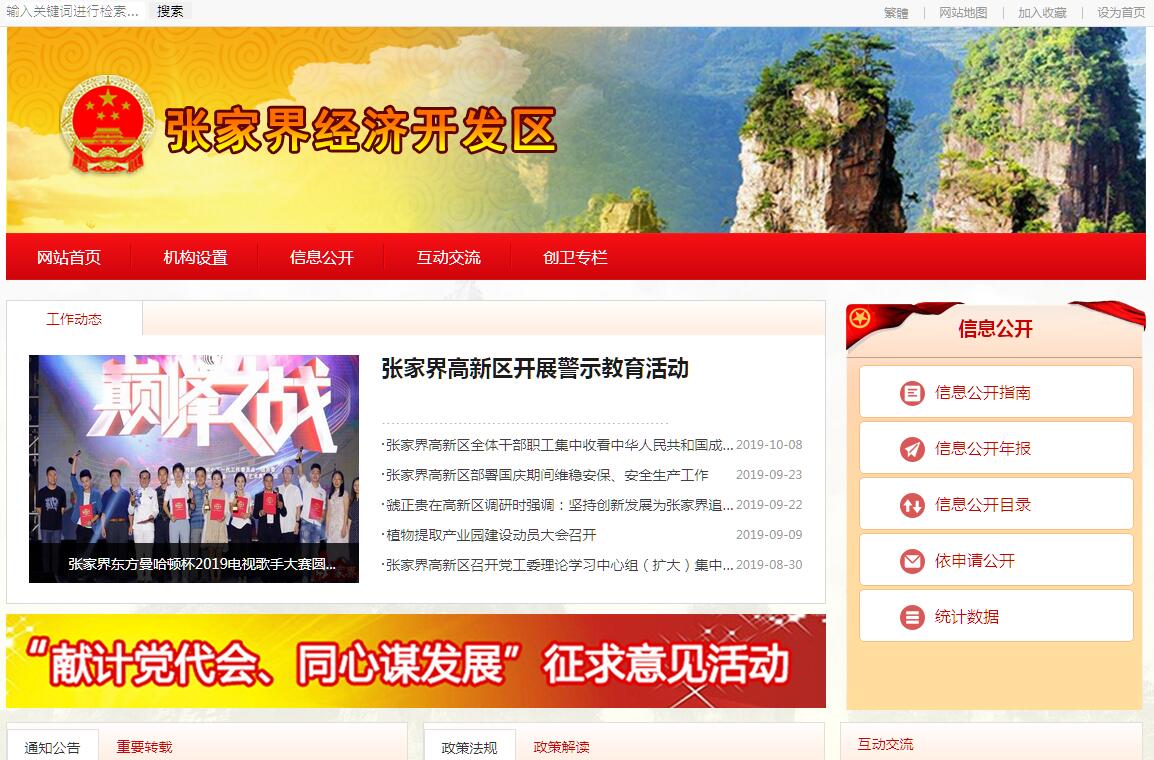This screenshot has width=1154, height=760.
Task: Go to 创卫专栏 in navigation bar
Action: tap(576, 258)
